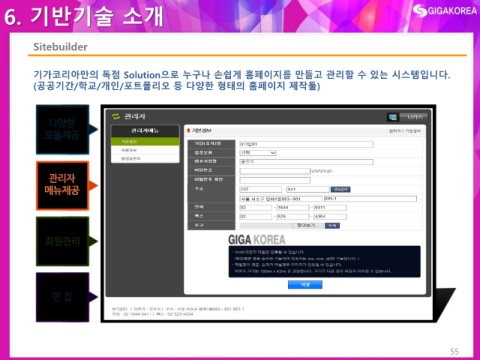Click the green refresh icon beside 관리자
Screen dimensions: 480x360
[x=116, y=116]
